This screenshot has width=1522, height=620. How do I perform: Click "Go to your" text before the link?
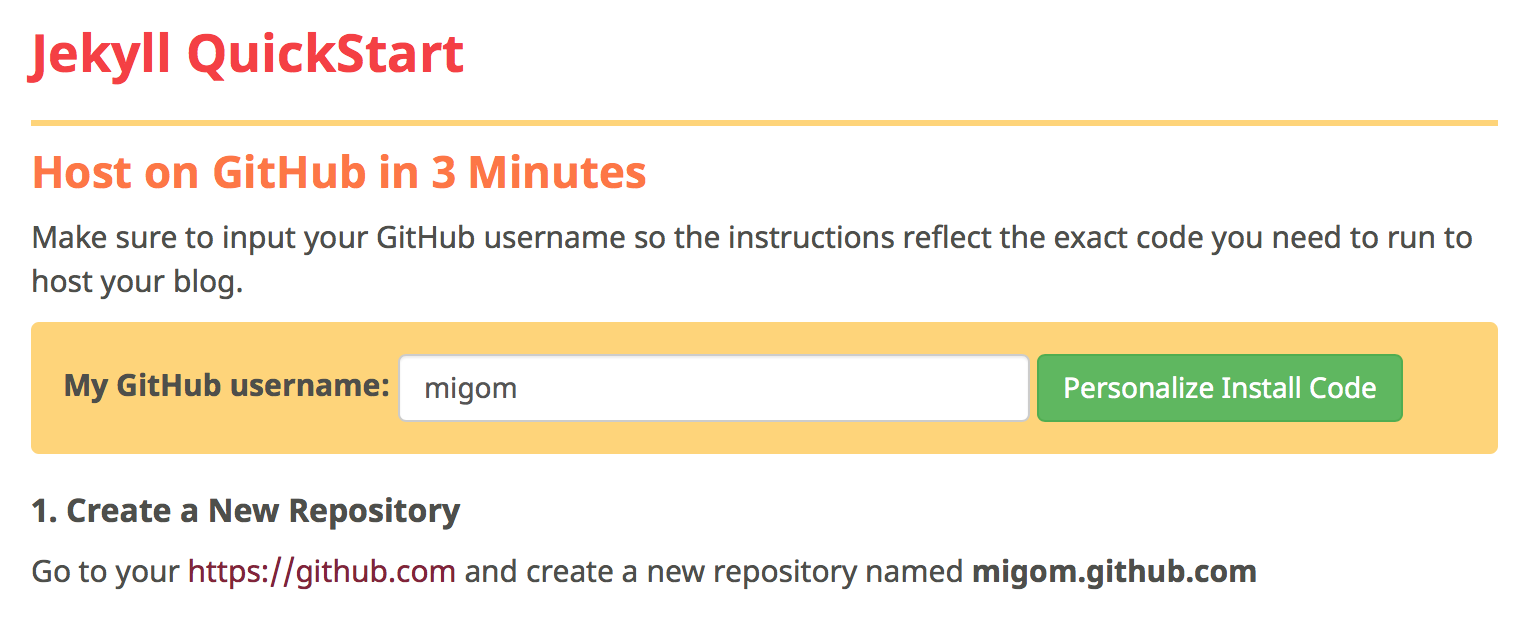[106, 572]
